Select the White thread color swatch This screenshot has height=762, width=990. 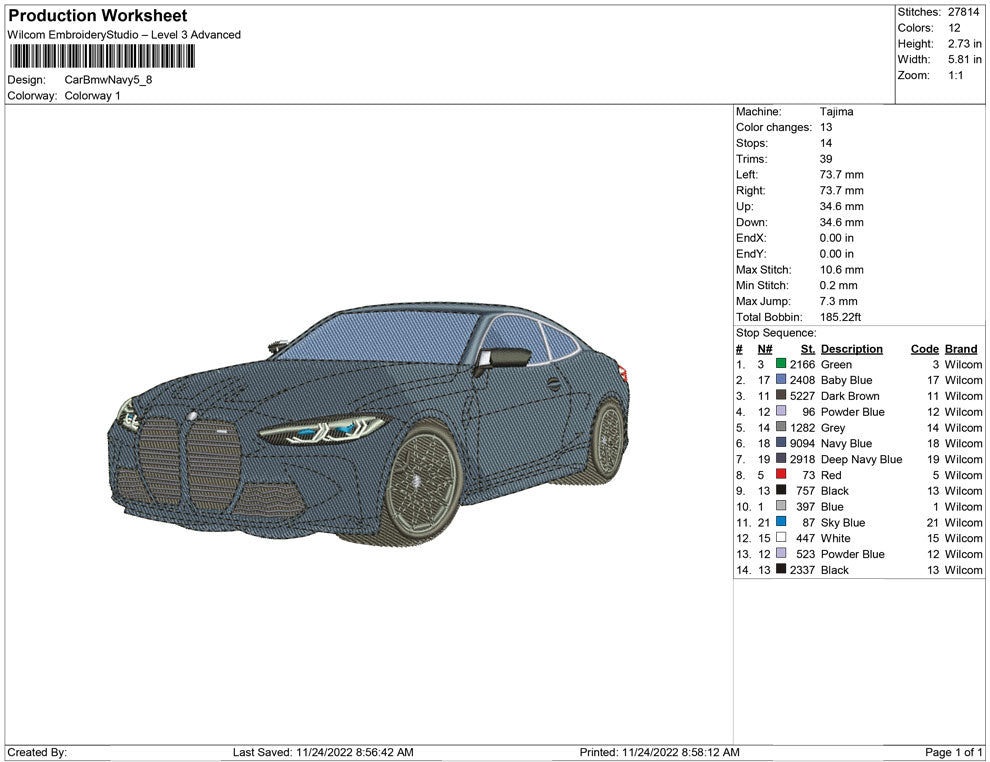(x=781, y=538)
